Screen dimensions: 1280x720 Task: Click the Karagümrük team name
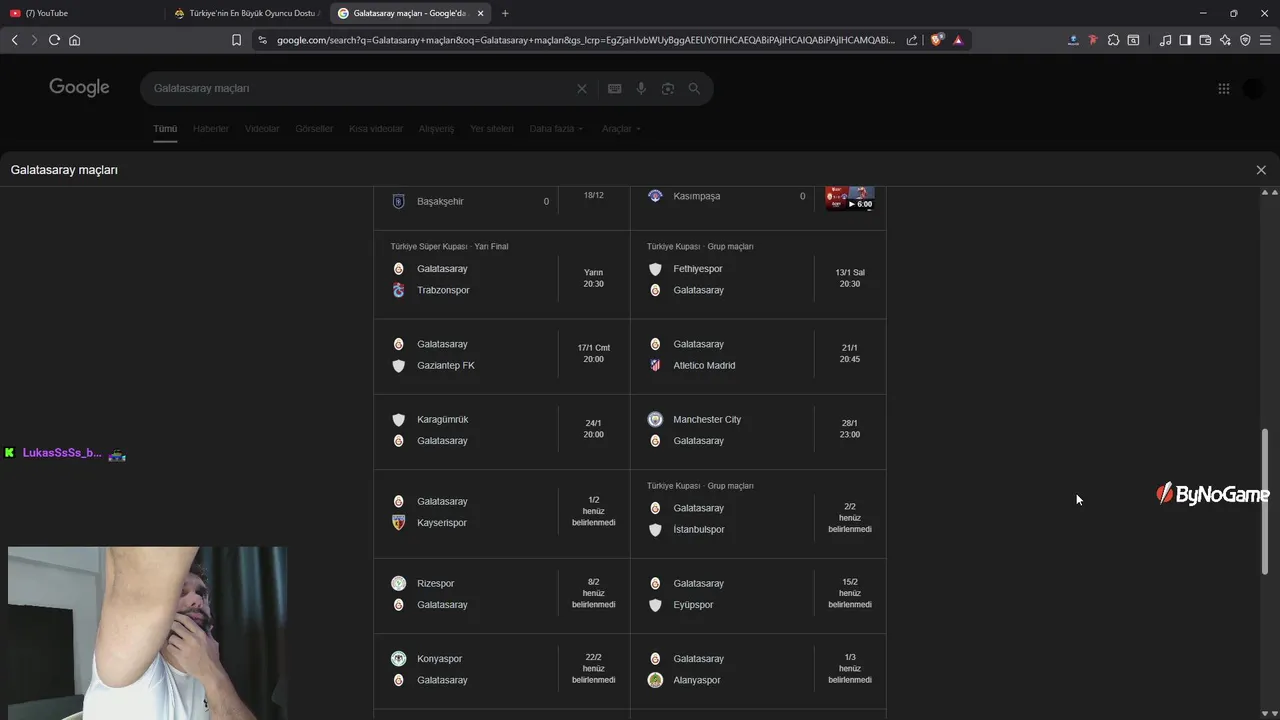click(443, 420)
